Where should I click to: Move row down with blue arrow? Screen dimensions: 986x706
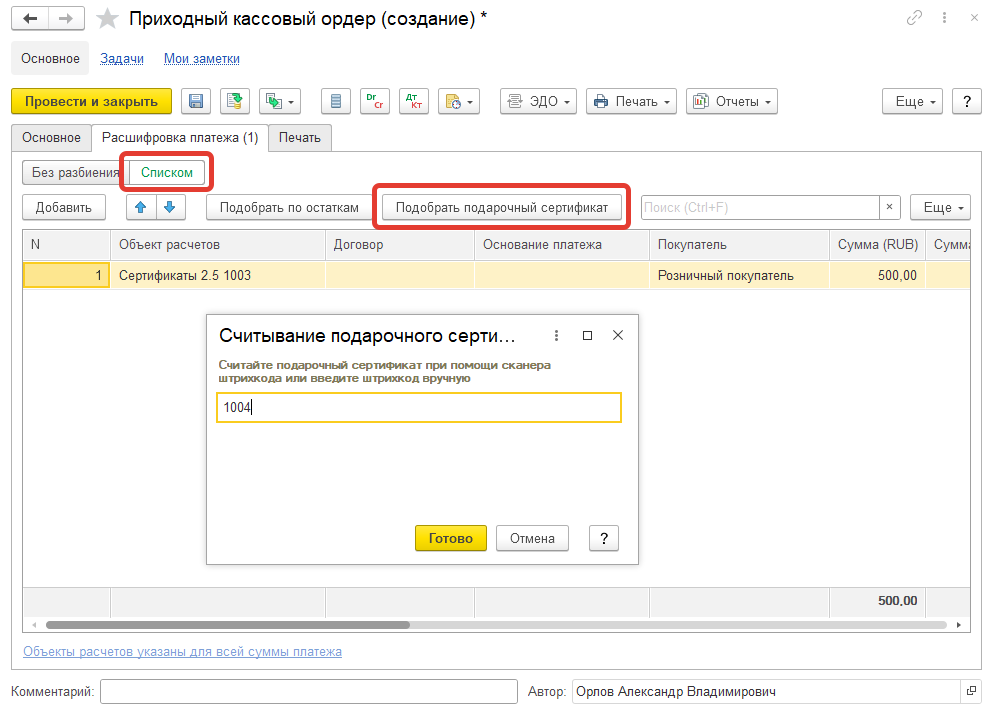click(x=169, y=207)
